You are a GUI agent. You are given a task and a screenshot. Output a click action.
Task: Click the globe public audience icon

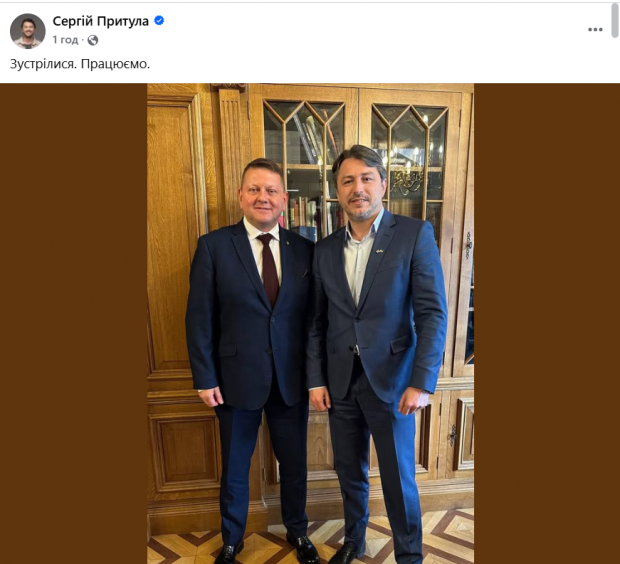coord(93,40)
